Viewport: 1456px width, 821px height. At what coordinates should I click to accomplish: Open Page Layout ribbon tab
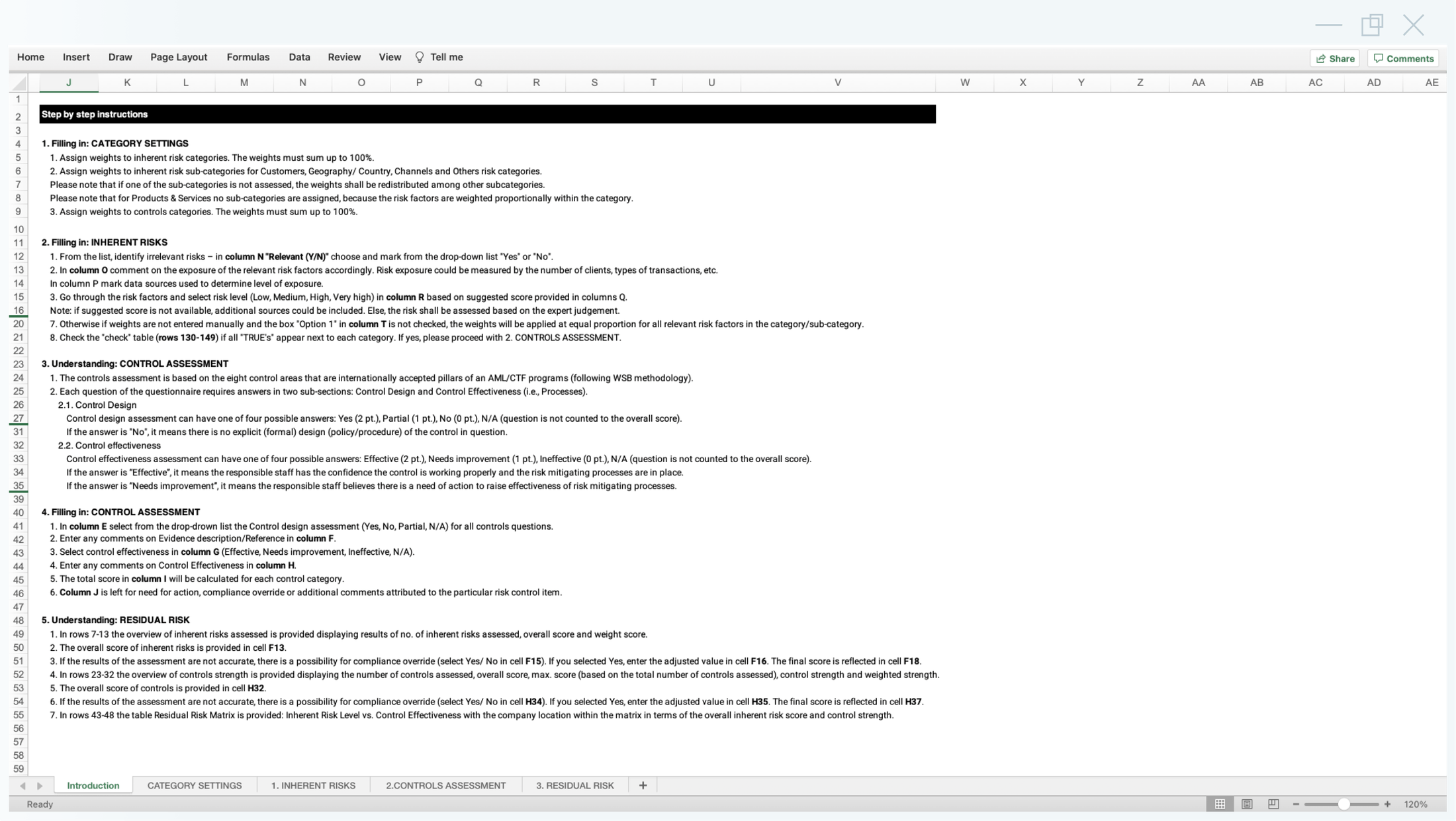[179, 57]
